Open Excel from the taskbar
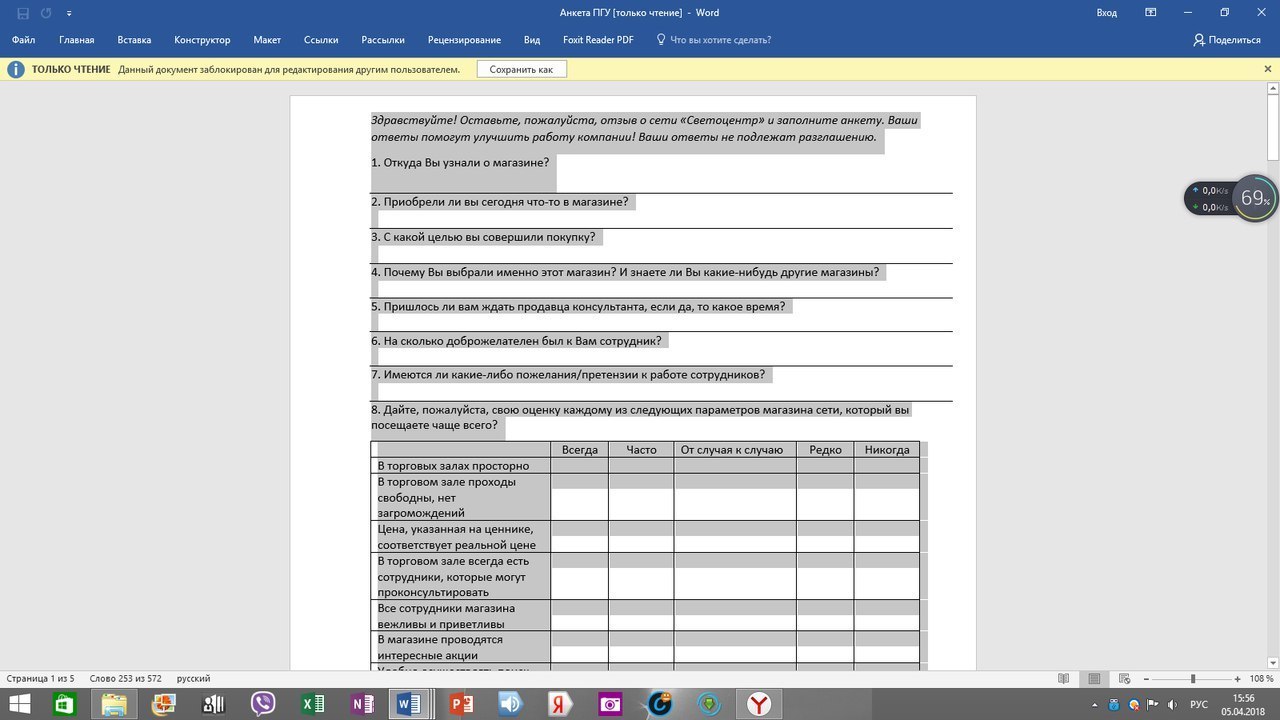The width and height of the screenshot is (1280, 720). pyautogui.click(x=313, y=705)
